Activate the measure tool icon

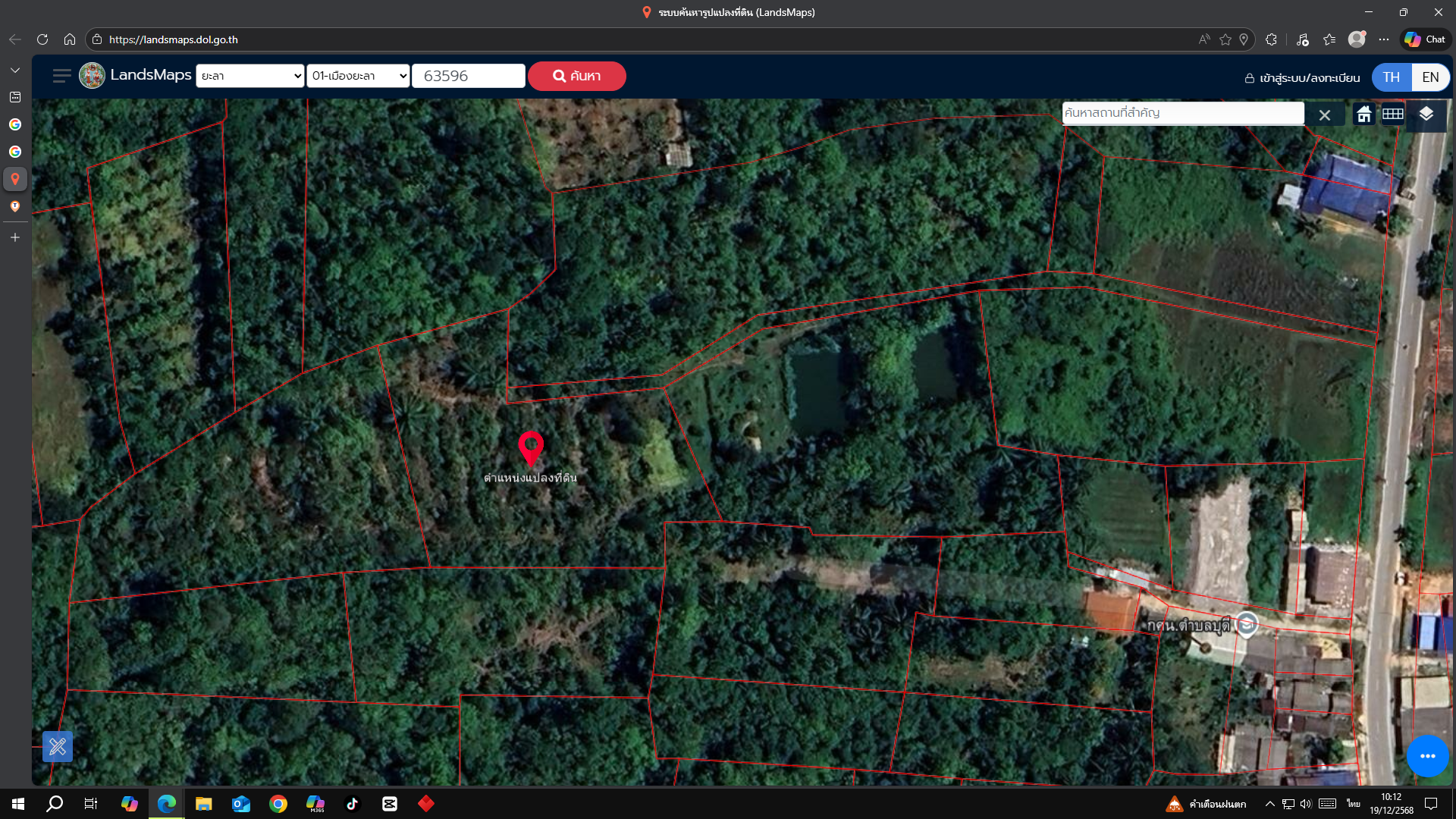[58, 747]
